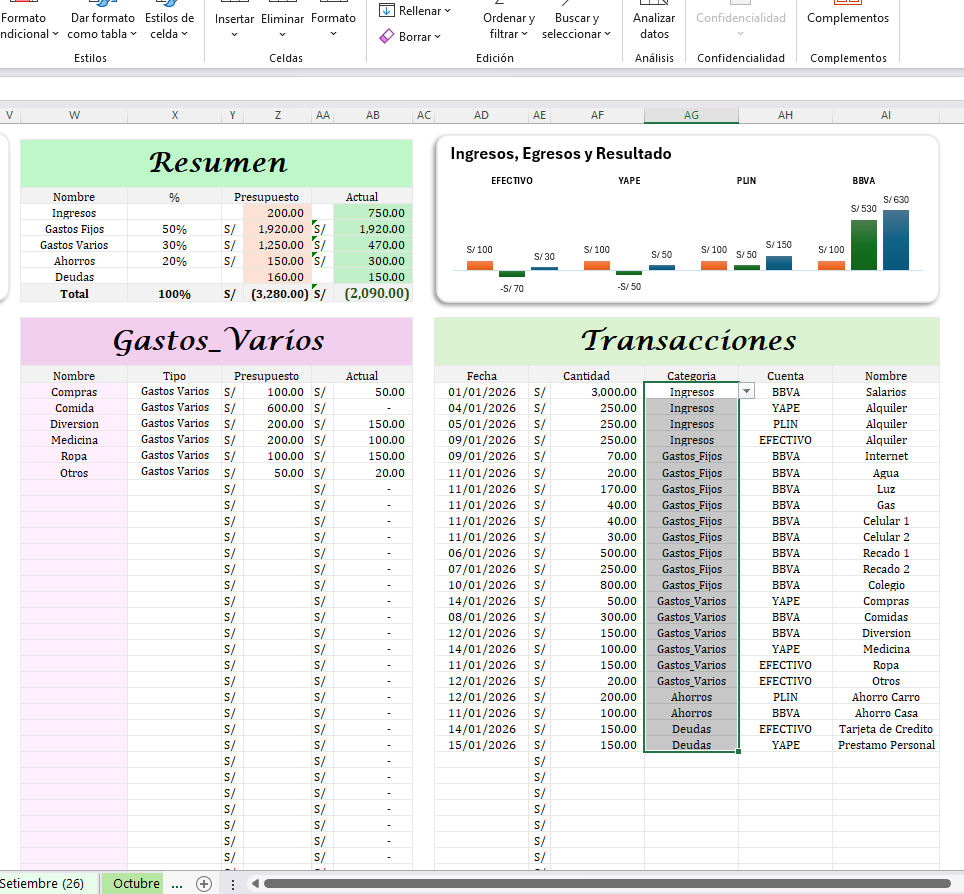Click the horizontal scrollbar left arrow

255,884
